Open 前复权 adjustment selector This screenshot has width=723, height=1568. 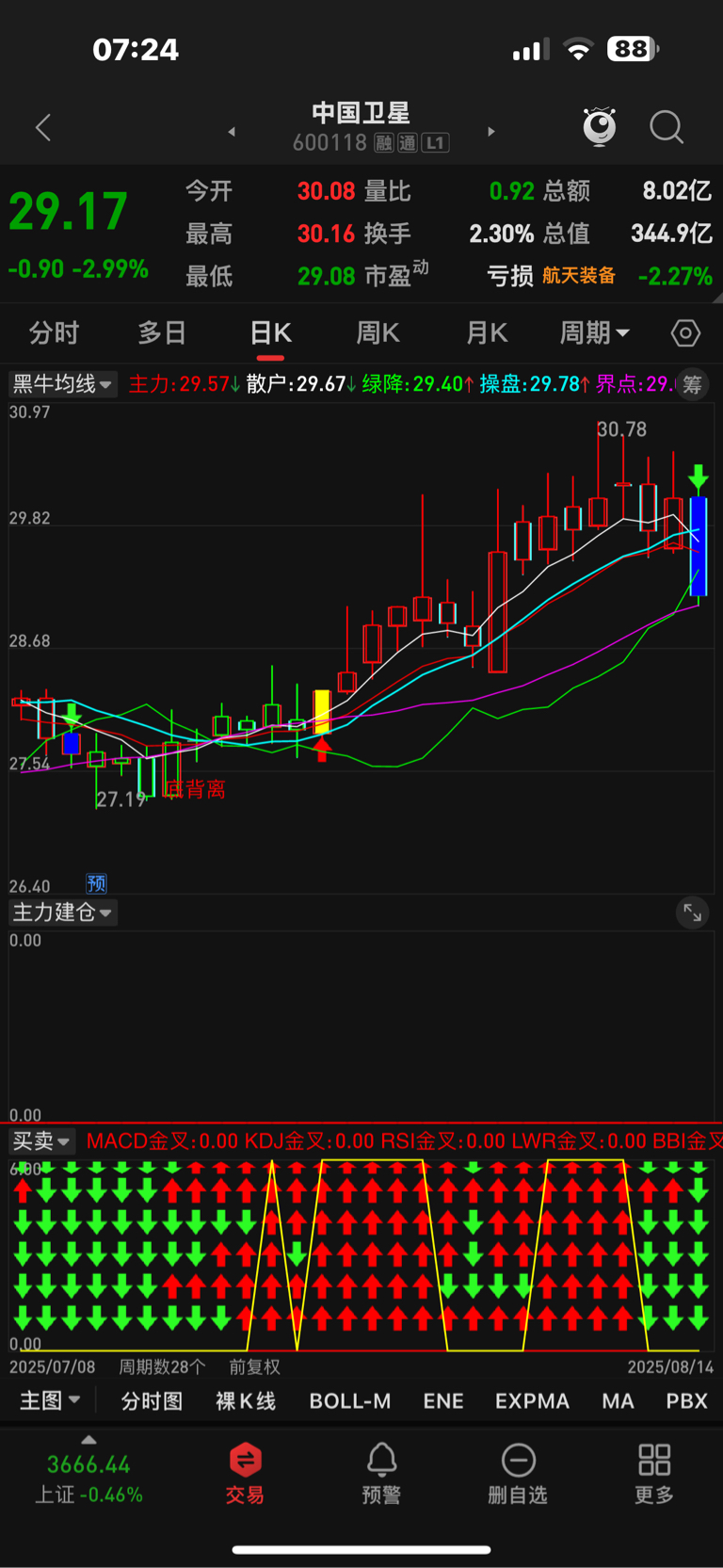click(255, 1366)
